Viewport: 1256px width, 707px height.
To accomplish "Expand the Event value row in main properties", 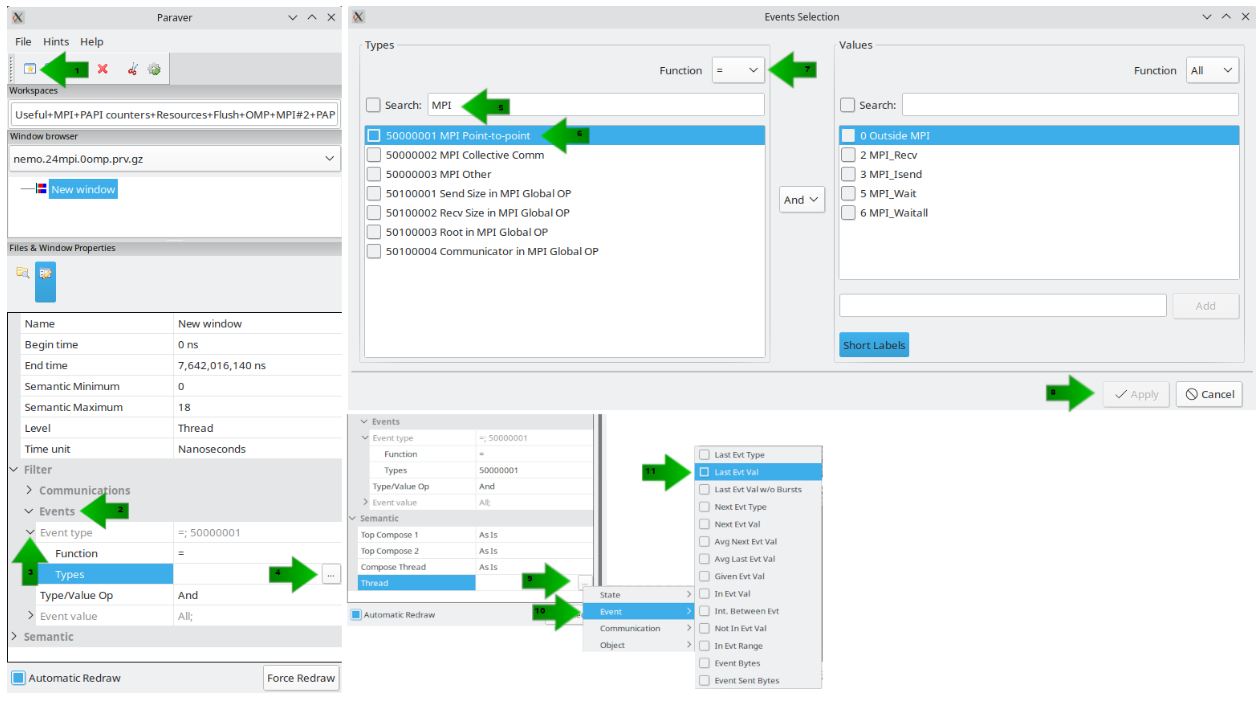I will [x=30, y=616].
